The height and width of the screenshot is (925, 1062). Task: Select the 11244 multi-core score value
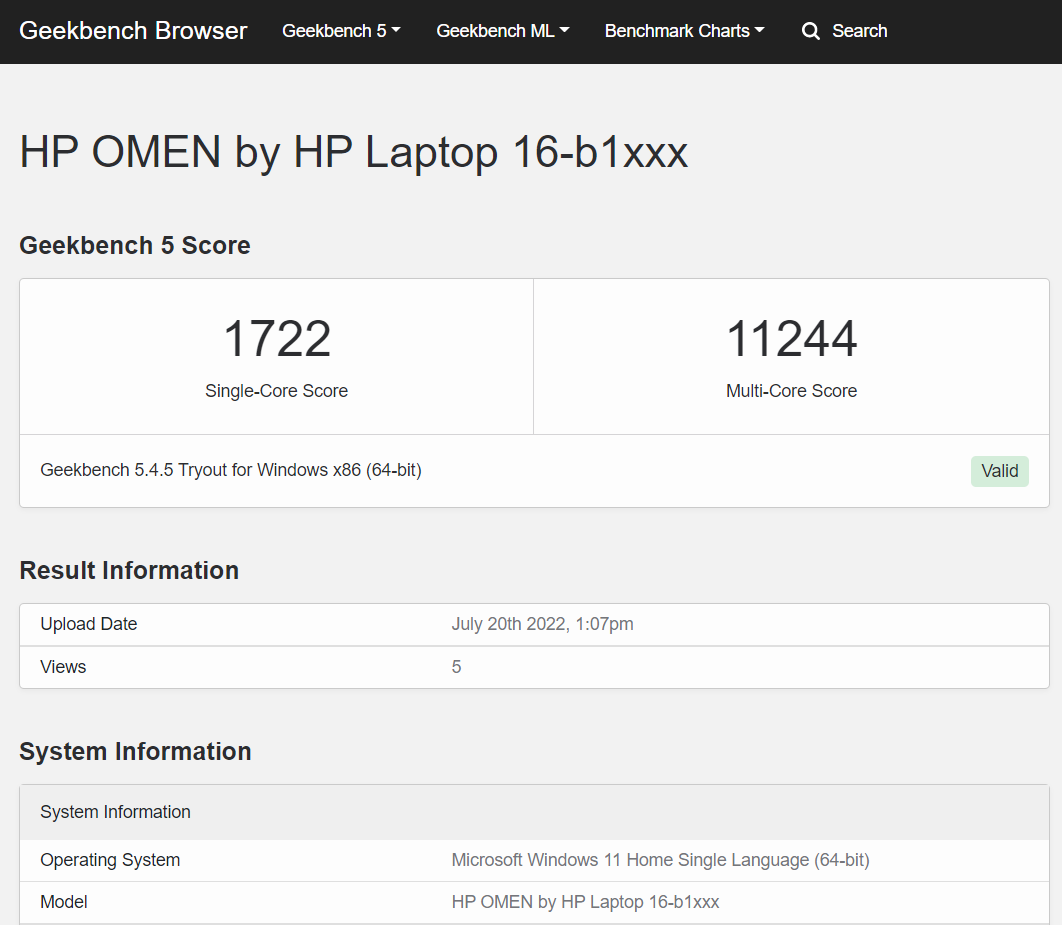(792, 339)
